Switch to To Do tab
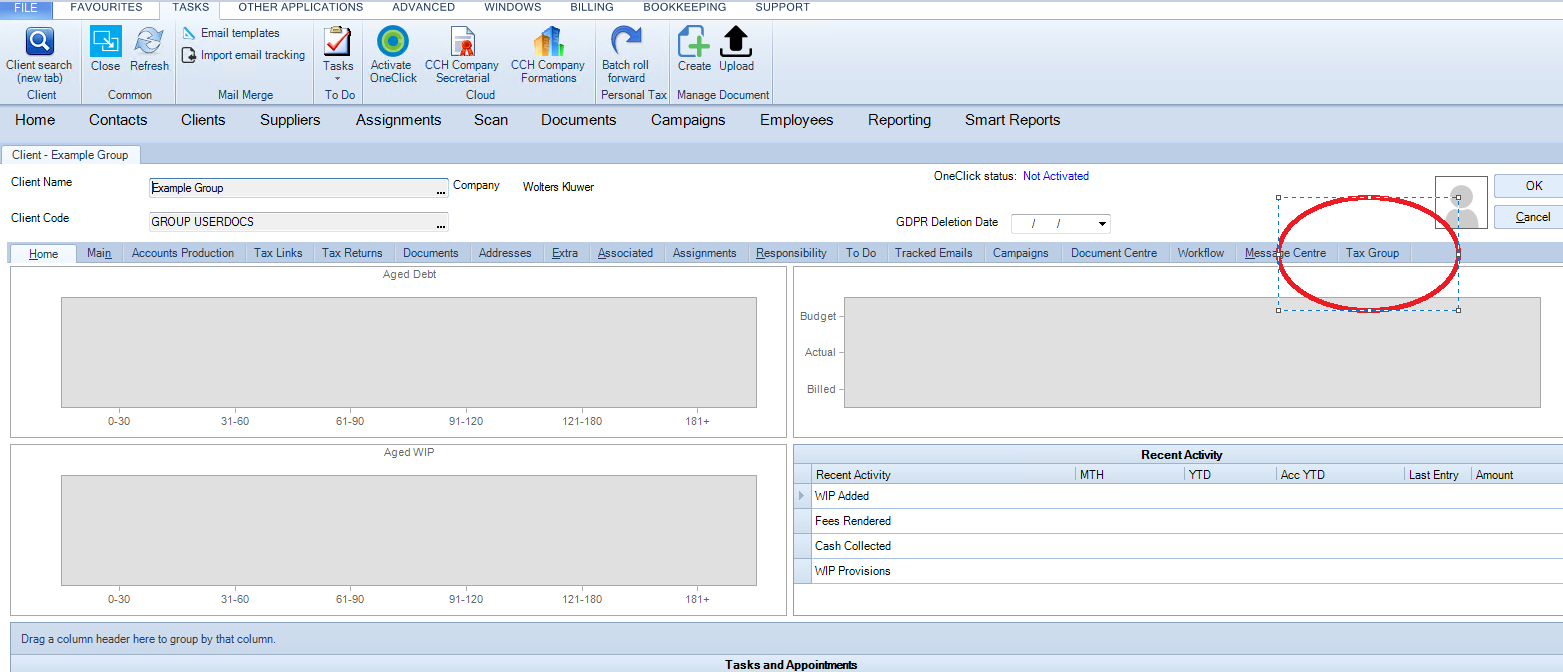 [x=861, y=253]
